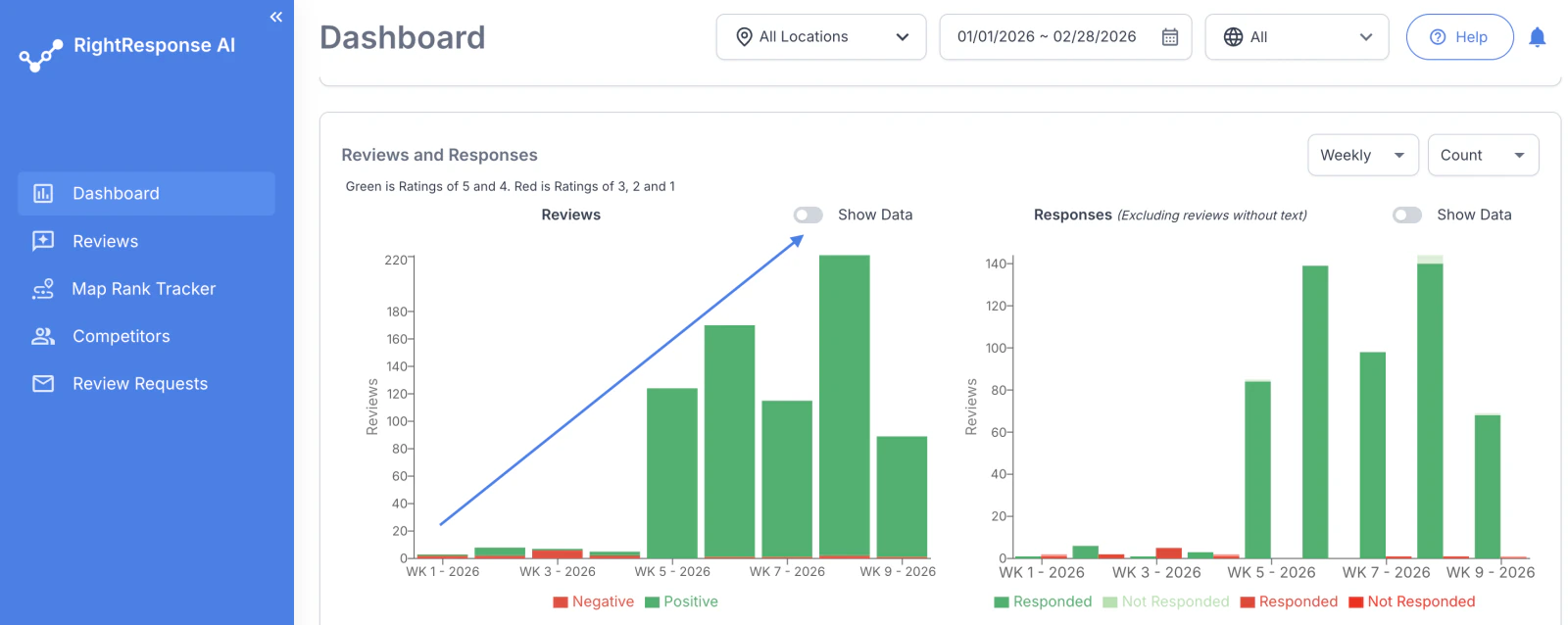Screen dimensions: 1568x625
Task: Click the Help button
Action: [x=1460, y=37]
